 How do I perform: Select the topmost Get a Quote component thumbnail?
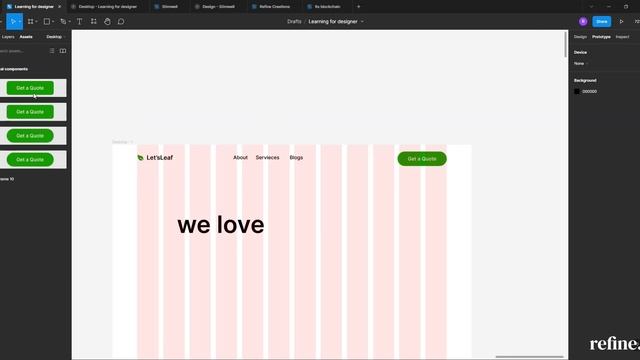click(33, 88)
